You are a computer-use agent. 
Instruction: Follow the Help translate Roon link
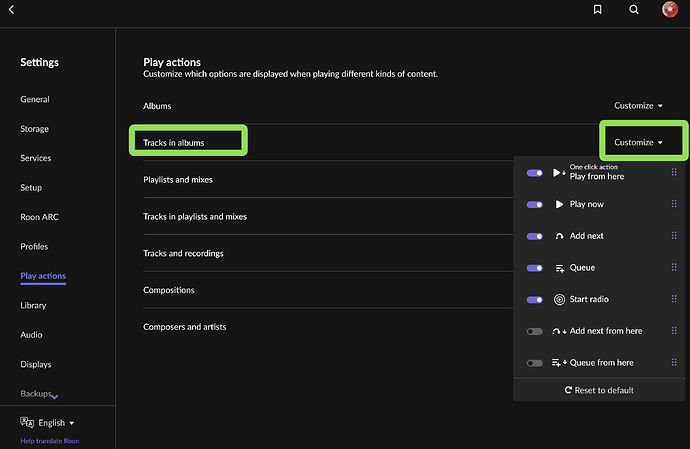50,441
